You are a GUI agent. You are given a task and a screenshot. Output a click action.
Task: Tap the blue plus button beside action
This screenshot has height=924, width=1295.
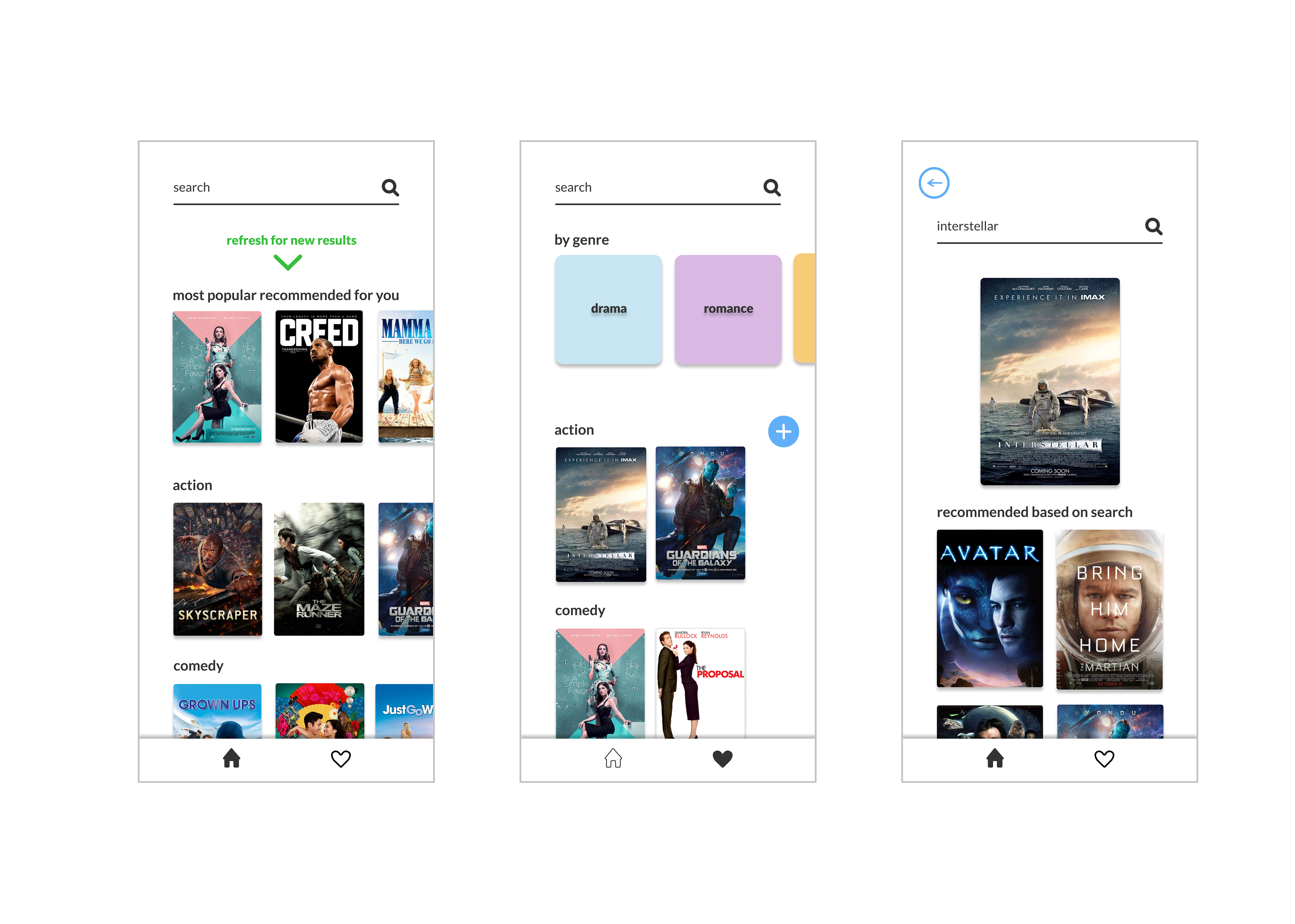(783, 431)
